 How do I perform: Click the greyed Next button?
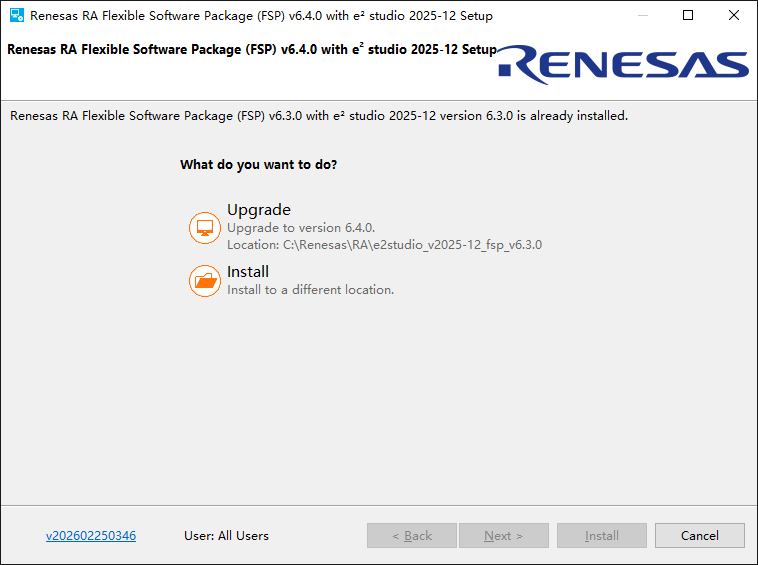(x=504, y=536)
